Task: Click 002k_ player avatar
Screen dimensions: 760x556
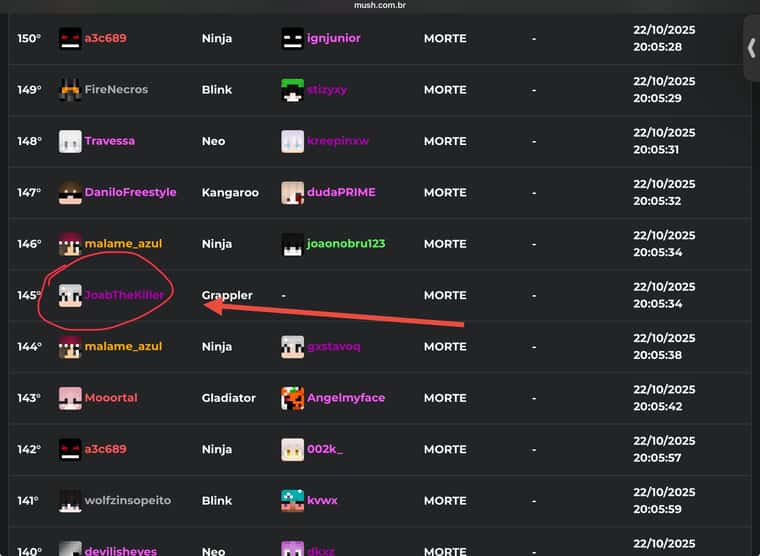Action: pyautogui.click(x=293, y=449)
